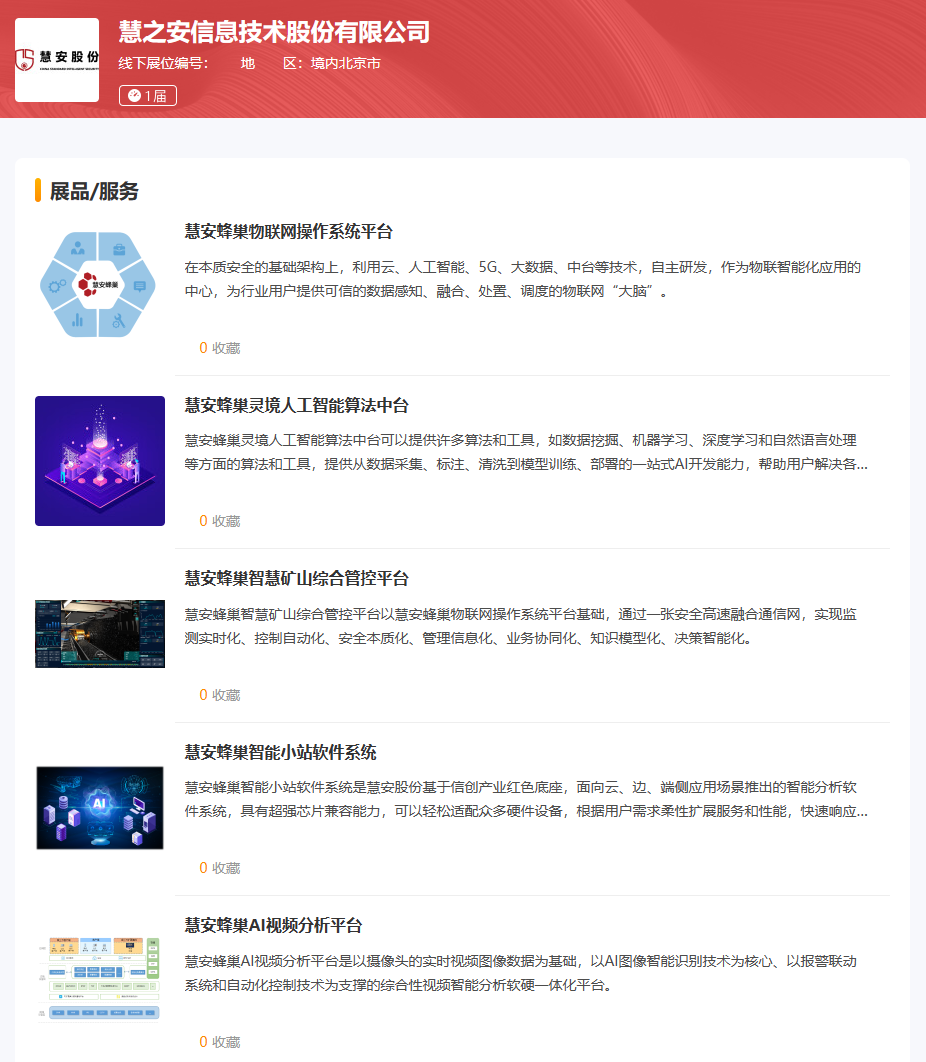The image size is (926, 1062).
Task: Open the purple 灵境 AI algorithm platform thumbnail
Action: coord(99,461)
